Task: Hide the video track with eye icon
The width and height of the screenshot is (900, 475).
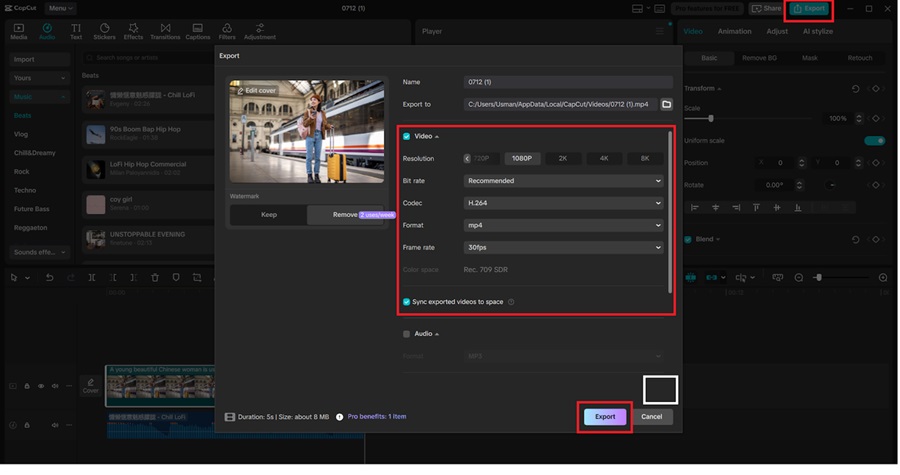Action: coord(41,386)
